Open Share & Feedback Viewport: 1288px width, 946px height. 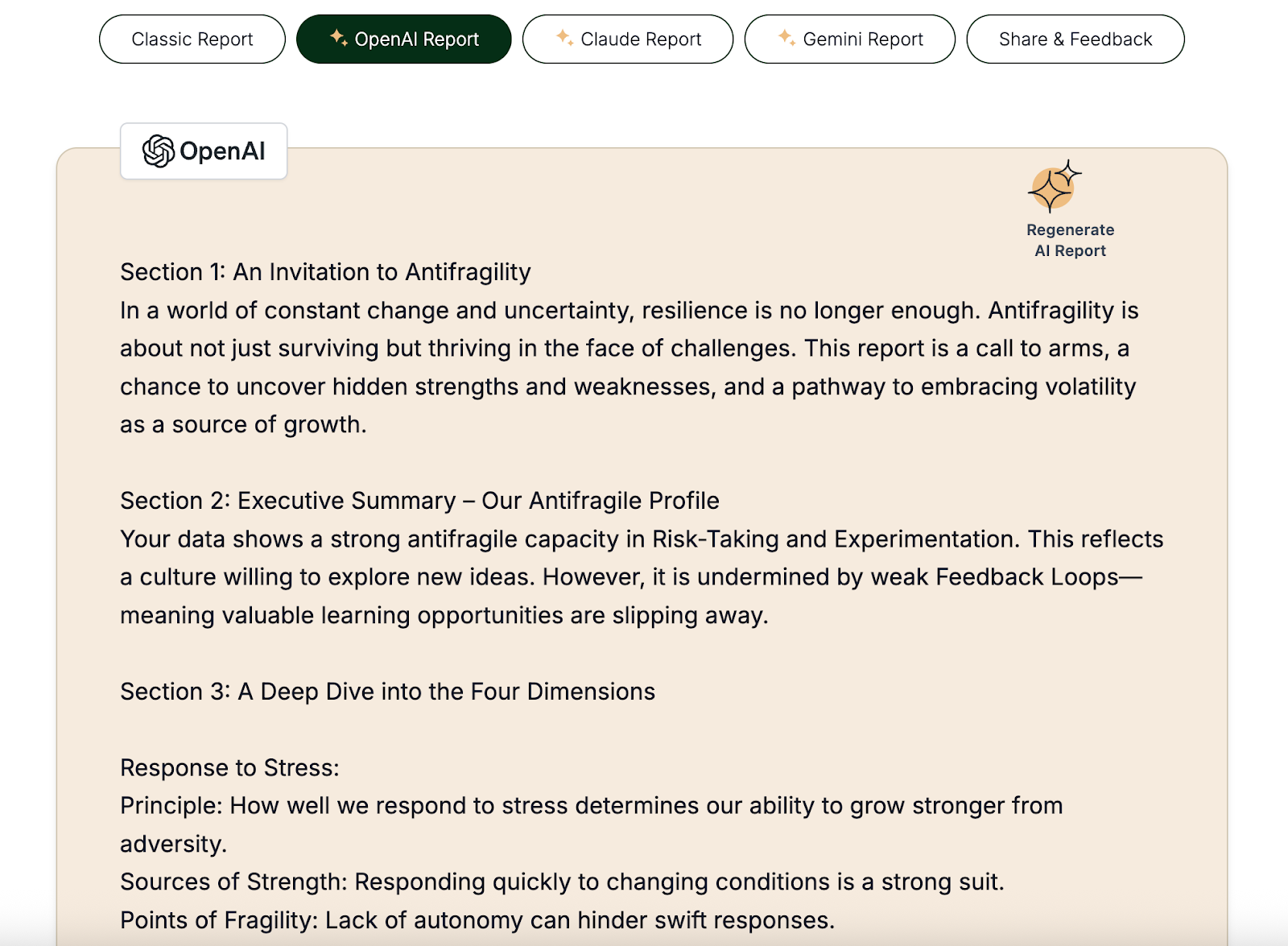(1075, 39)
